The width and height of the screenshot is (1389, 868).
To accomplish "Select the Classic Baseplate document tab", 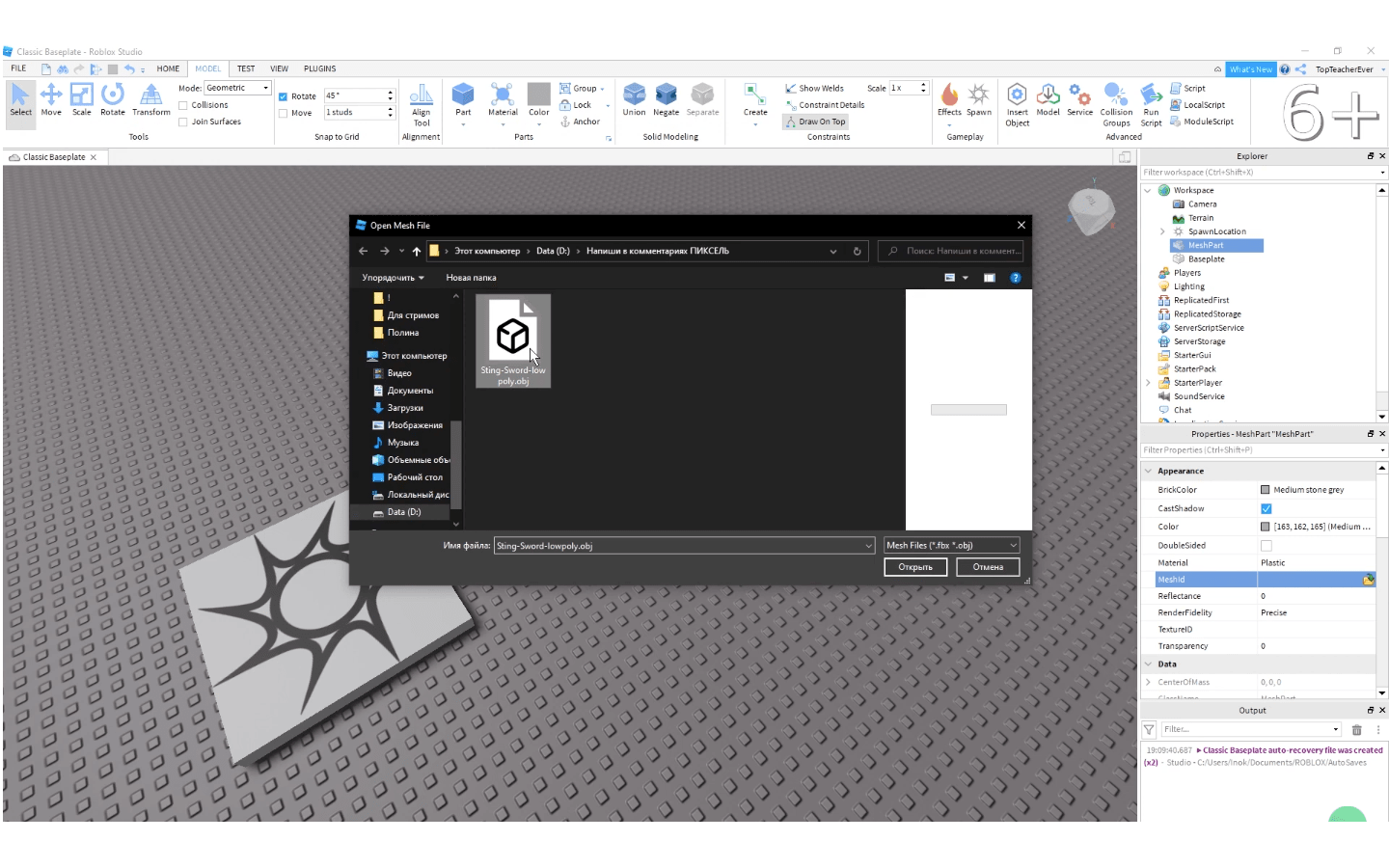I will [53, 157].
